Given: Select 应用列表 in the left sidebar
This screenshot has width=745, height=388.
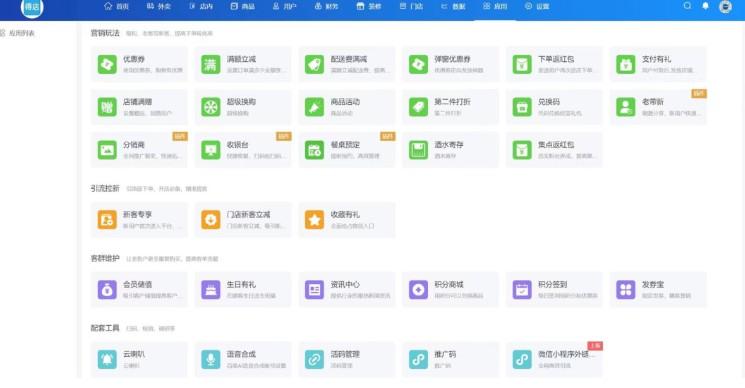Looking at the screenshot, I should pos(18,33).
